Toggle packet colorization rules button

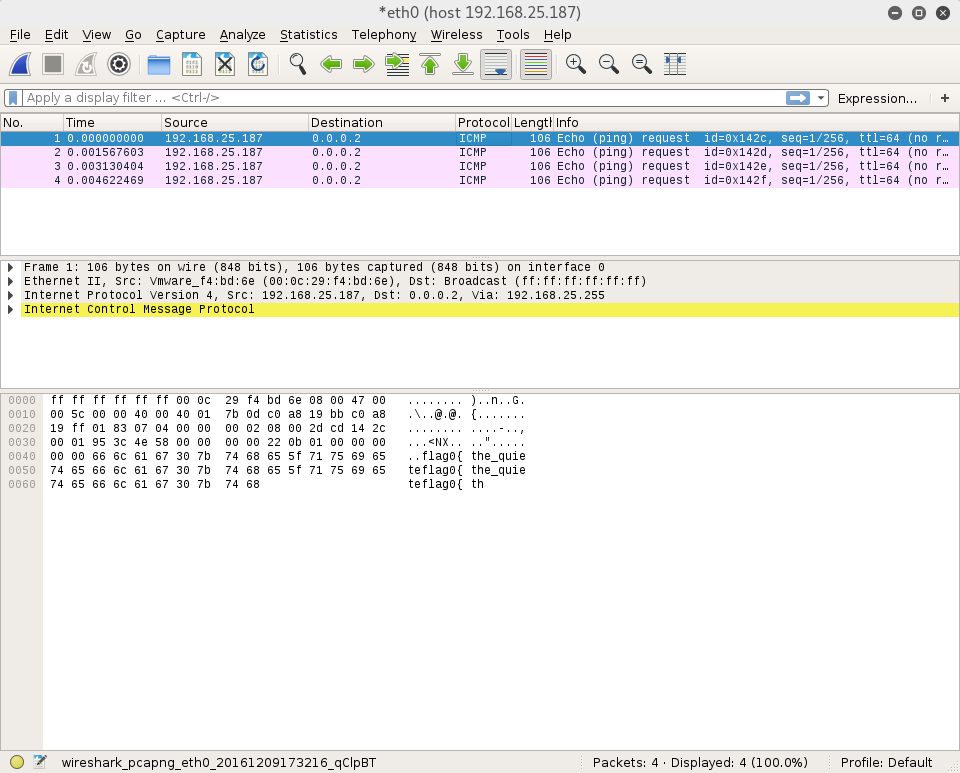536,65
